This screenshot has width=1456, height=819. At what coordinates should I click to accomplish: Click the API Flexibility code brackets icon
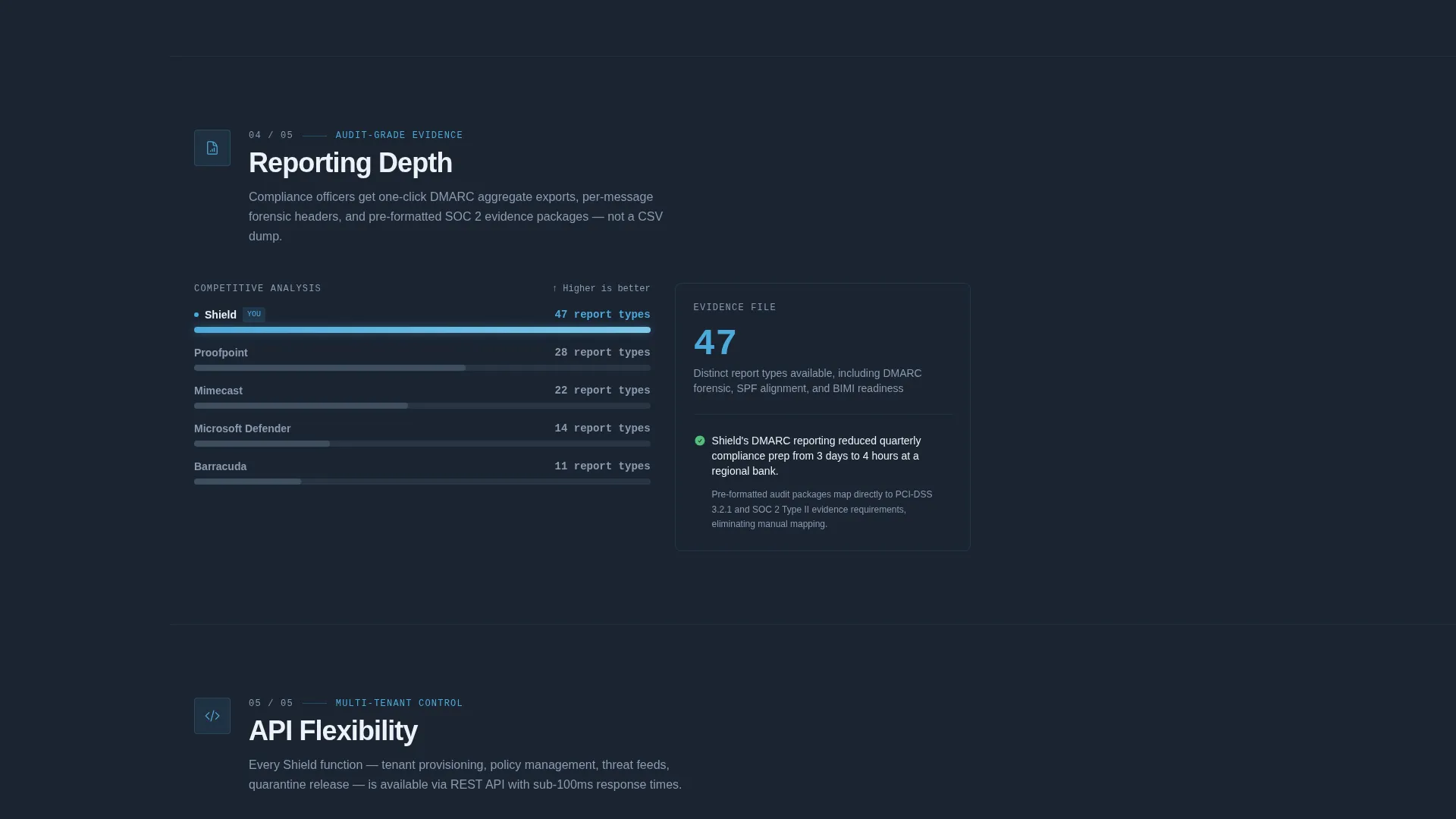pyautogui.click(x=212, y=716)
